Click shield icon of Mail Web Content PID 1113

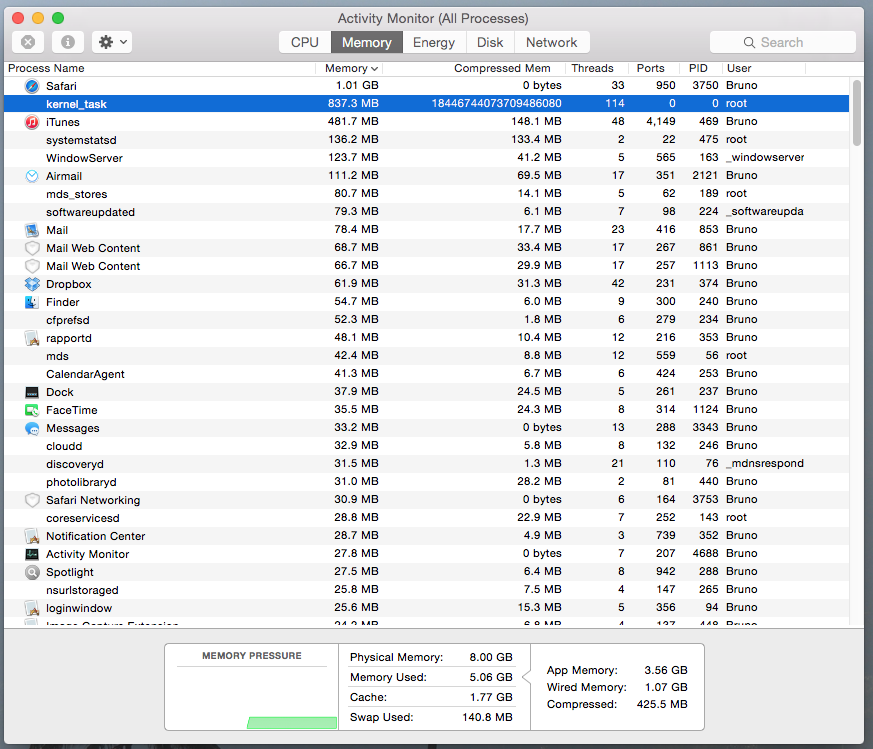coord(32,266)
